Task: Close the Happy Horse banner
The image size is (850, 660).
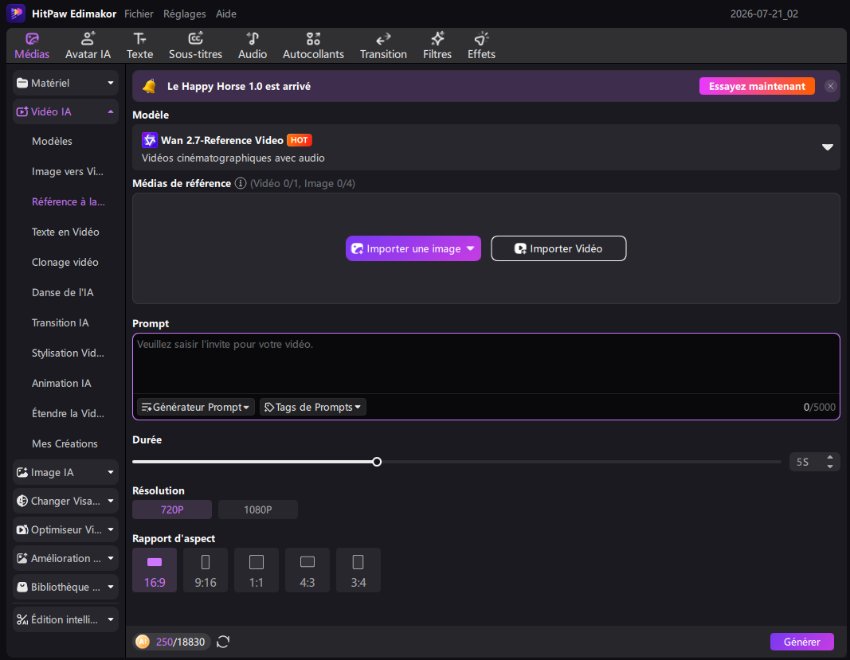Action: point(830,86)
